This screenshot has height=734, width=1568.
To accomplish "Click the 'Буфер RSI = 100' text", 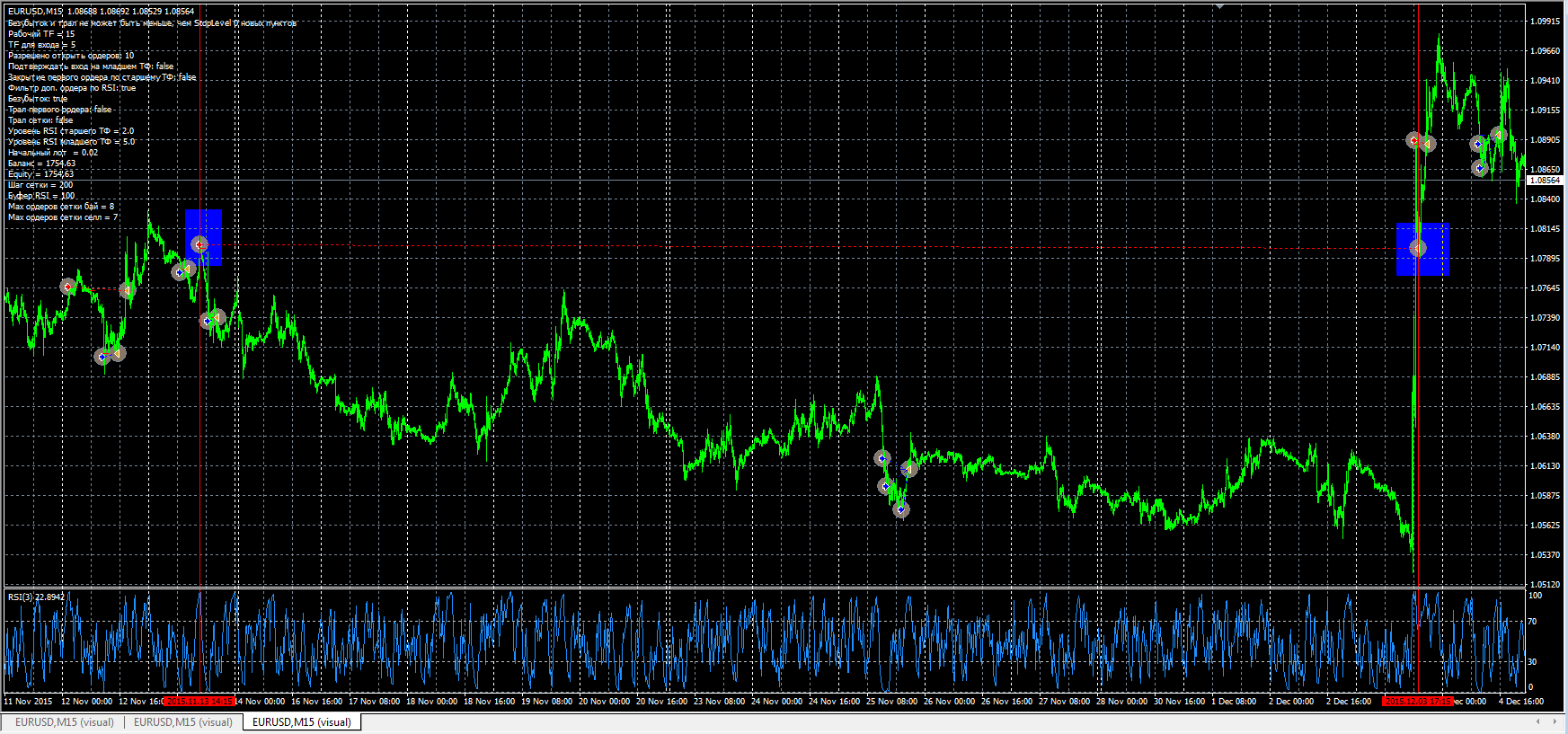I will click(x=41, y=196).
